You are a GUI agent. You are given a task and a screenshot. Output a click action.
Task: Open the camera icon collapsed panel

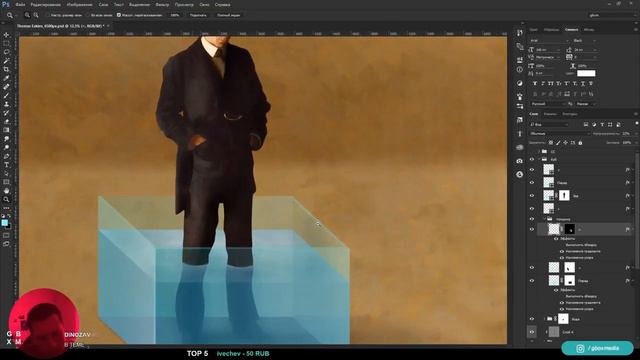point(519,161)
